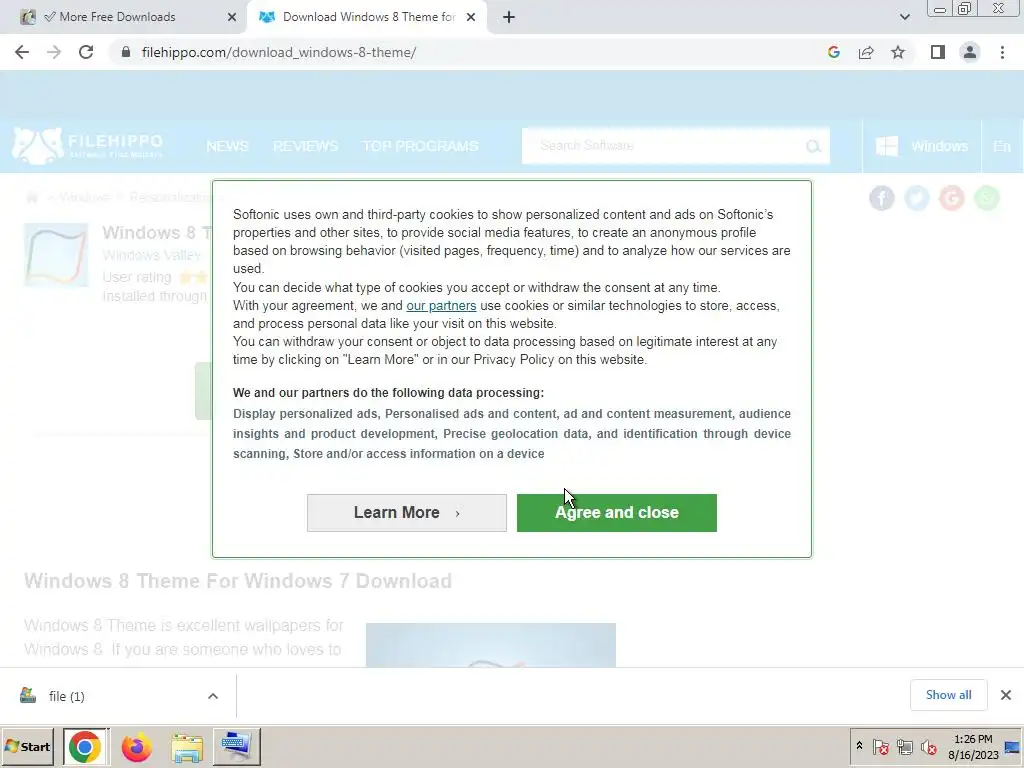1024x768 pixels.
Task: Expand the tab search dropdown
Action: (x=904, y=17)
